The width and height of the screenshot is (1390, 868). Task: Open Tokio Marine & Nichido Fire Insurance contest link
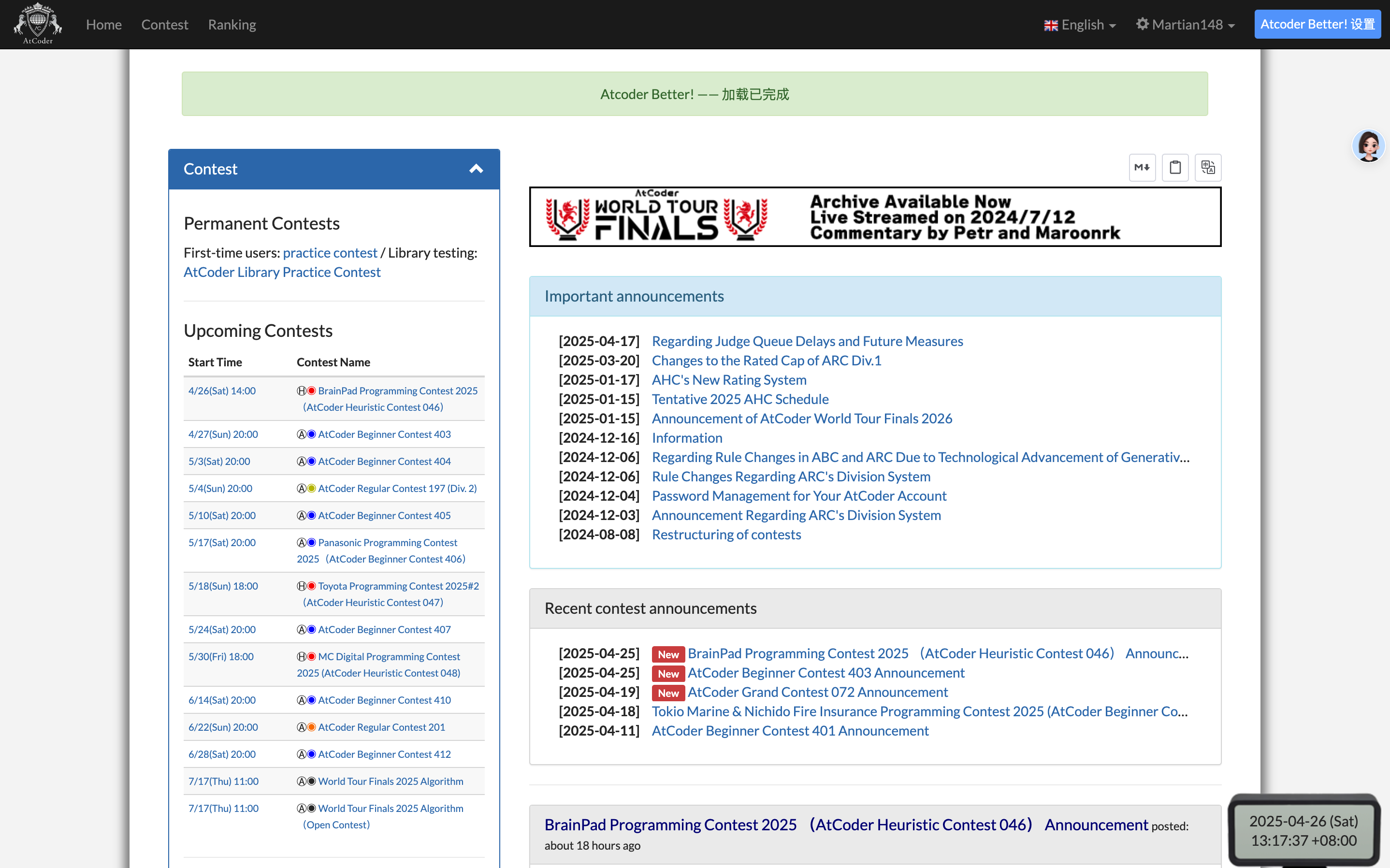pos(919,711)
